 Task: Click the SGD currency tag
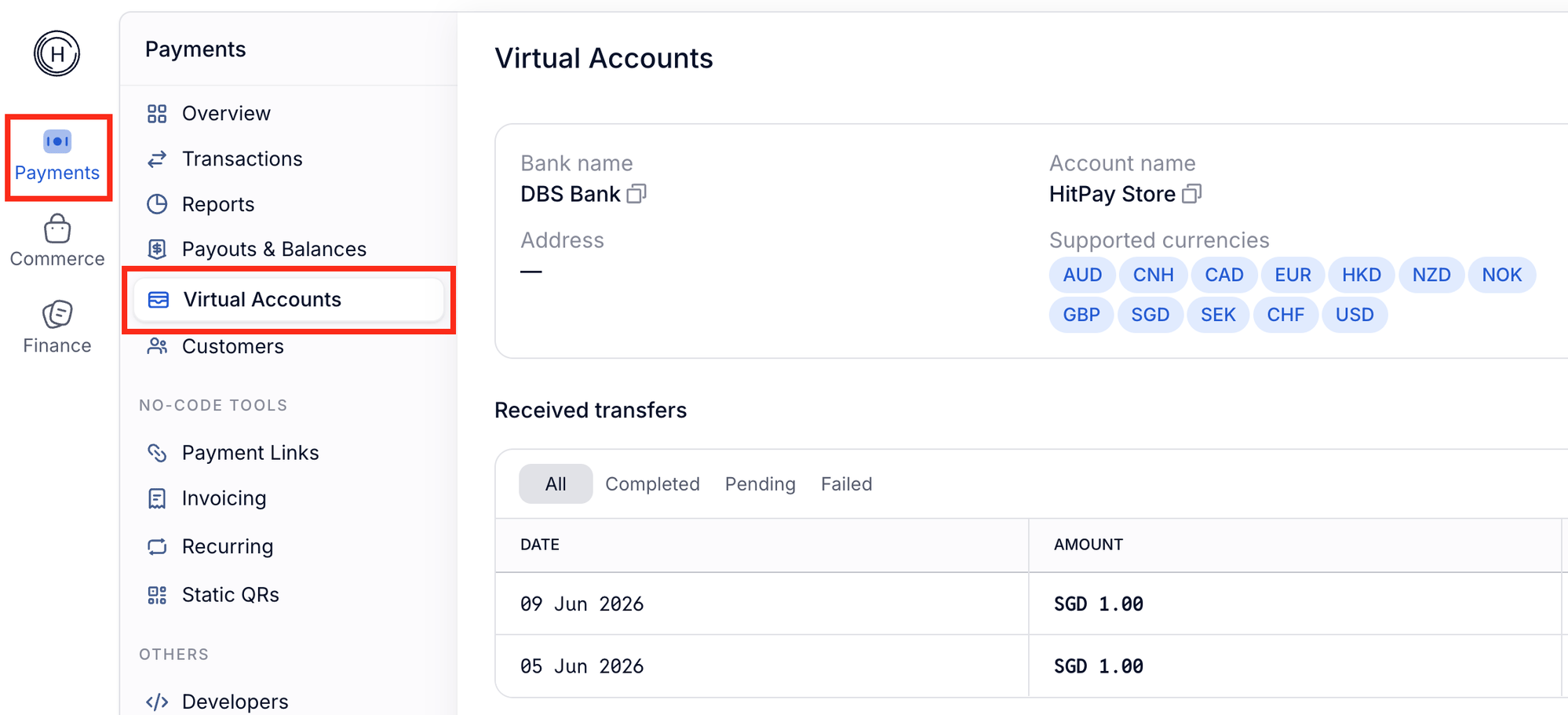(1150, 315)
